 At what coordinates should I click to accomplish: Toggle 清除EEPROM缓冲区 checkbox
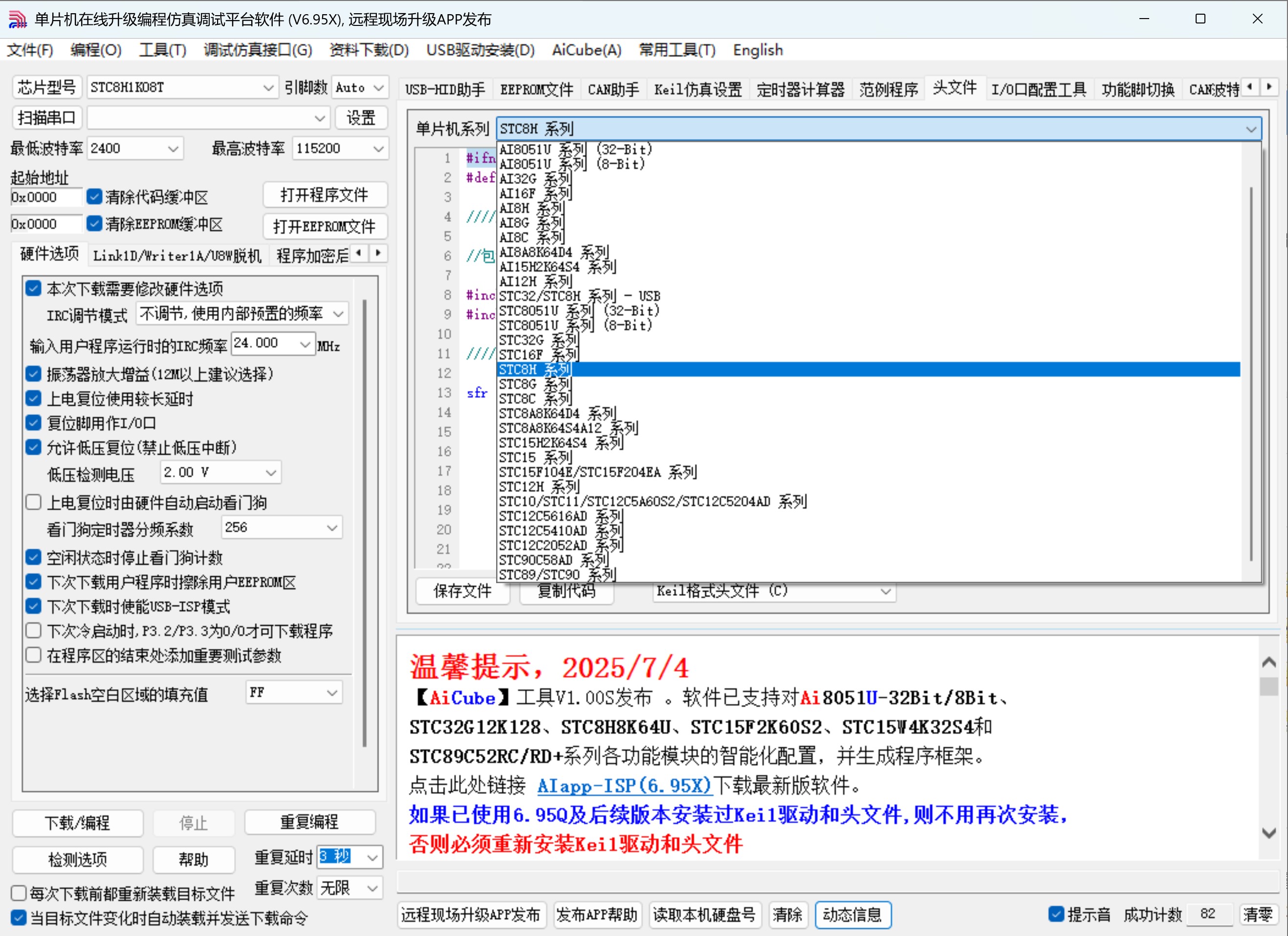(94, 224)
